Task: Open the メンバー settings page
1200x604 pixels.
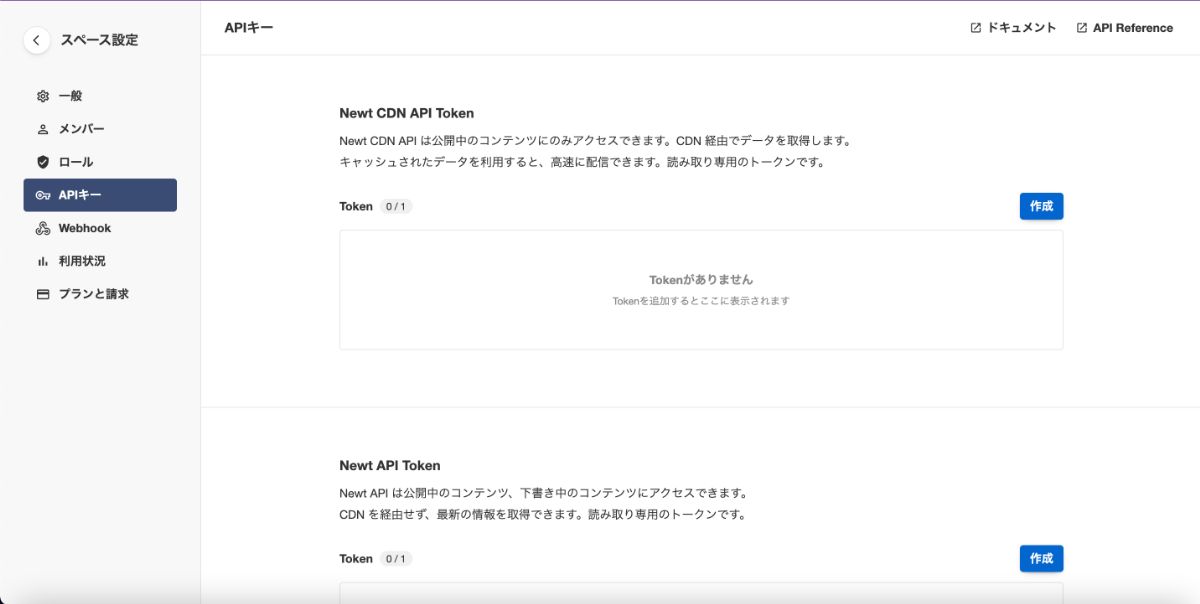Action: click(100, 129)
